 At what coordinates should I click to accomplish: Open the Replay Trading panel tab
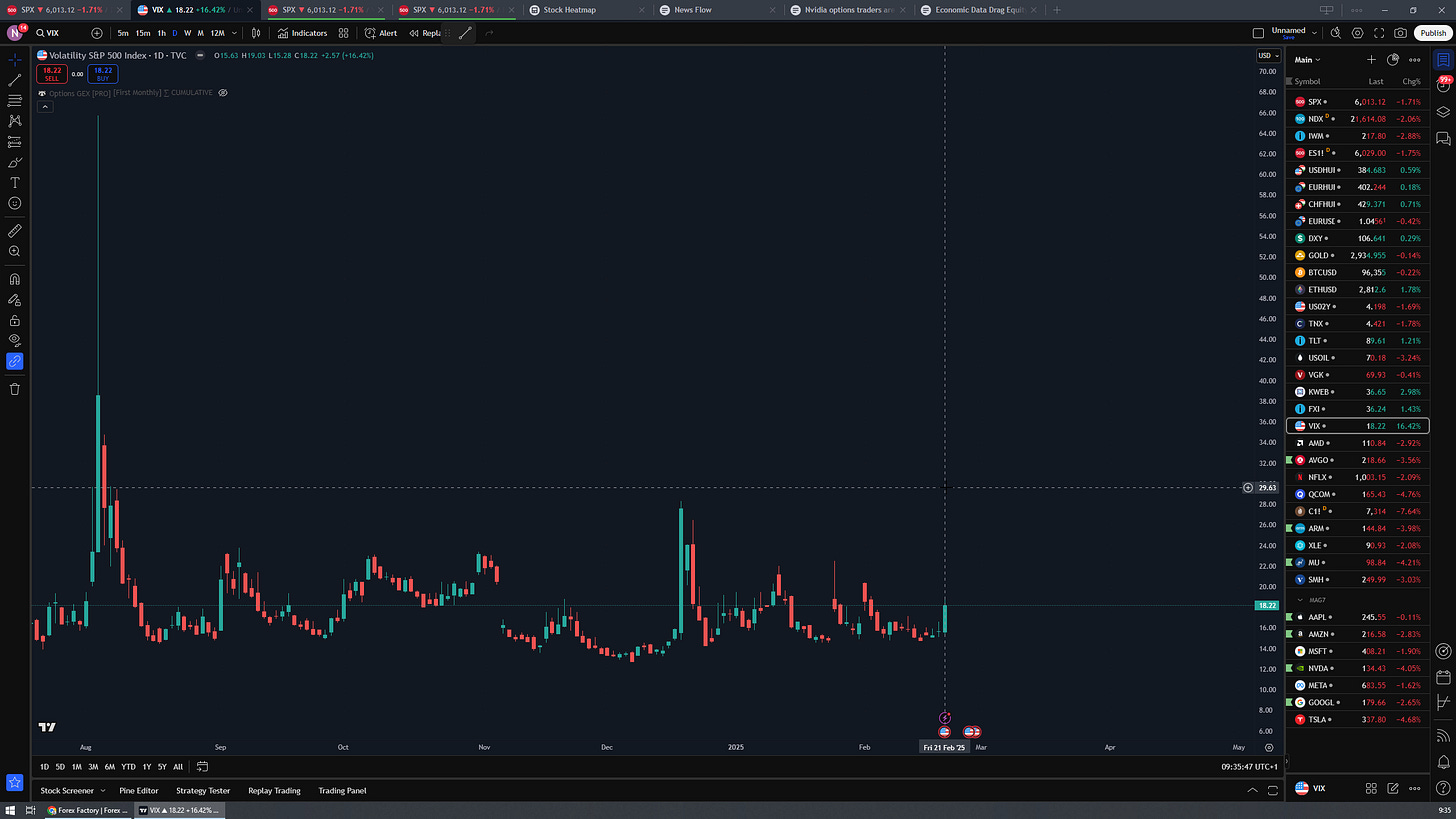coord(274,791)
